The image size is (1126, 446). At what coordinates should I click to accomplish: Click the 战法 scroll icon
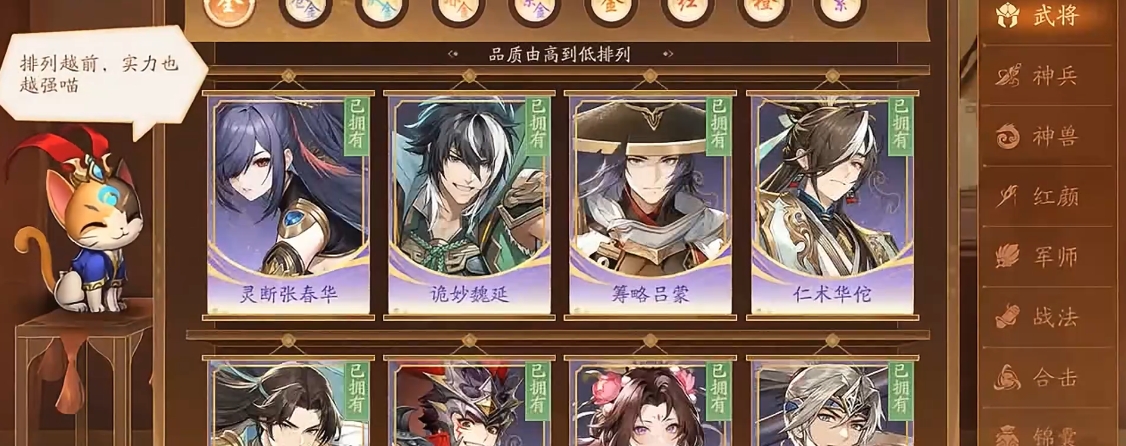1008,317
